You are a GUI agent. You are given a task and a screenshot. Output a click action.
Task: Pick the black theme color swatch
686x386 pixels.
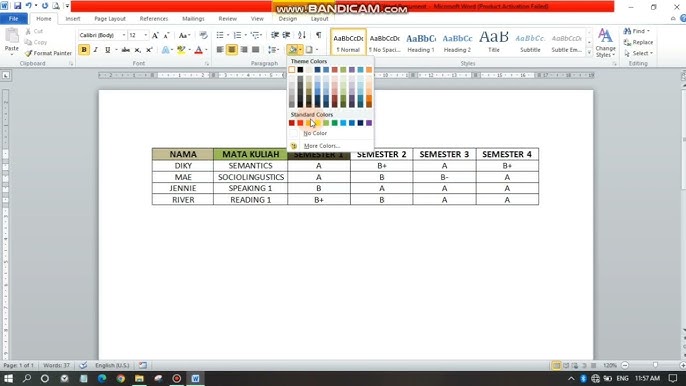click(x=300, y=70)
